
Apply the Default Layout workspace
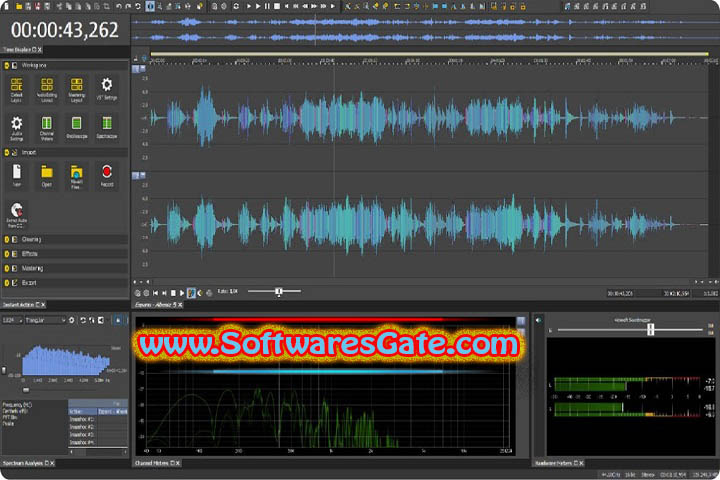pyautogui.click(x=17, y=89)
